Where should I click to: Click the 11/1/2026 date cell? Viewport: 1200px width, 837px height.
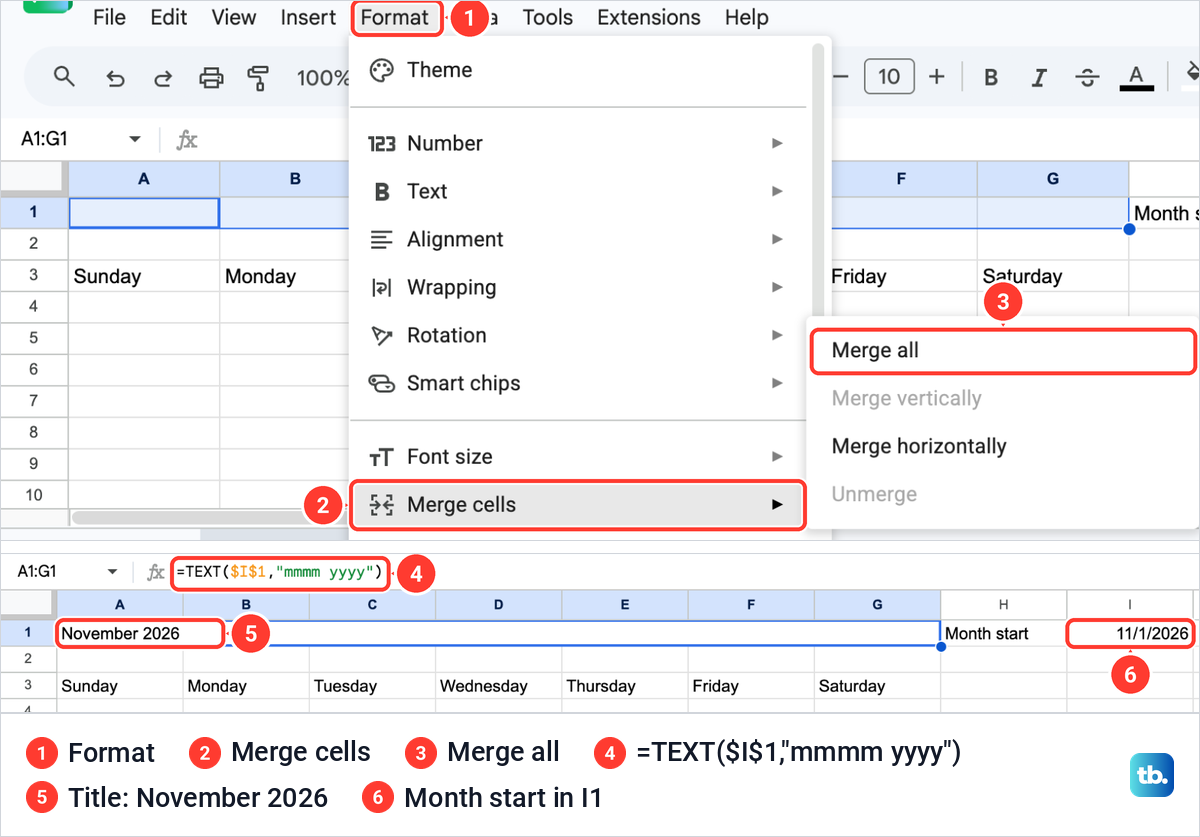tap(1130, 633)
